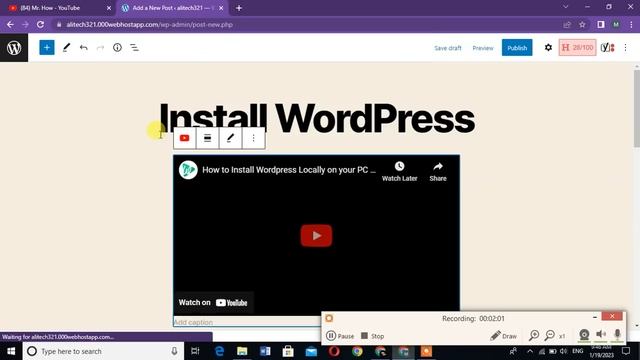Open block toolbar more options menu
Image resolution: width=640 pixels, height=360 pixels.
tap(253, 138)
